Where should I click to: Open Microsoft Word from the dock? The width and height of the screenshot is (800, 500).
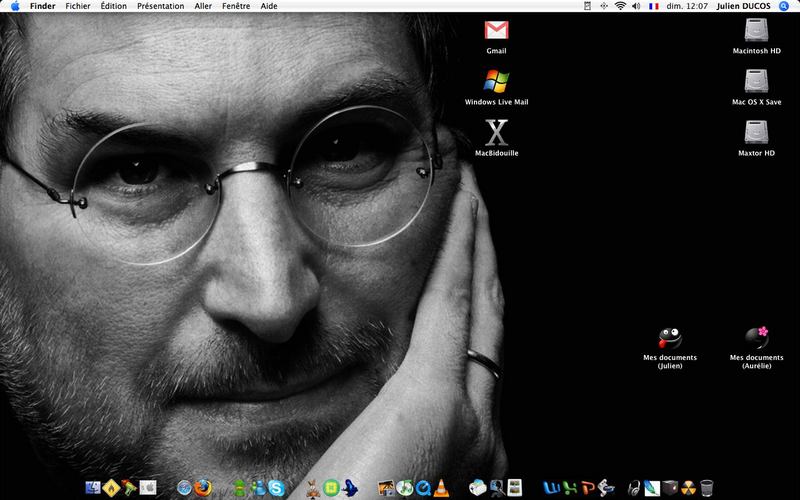coord(552,488)
